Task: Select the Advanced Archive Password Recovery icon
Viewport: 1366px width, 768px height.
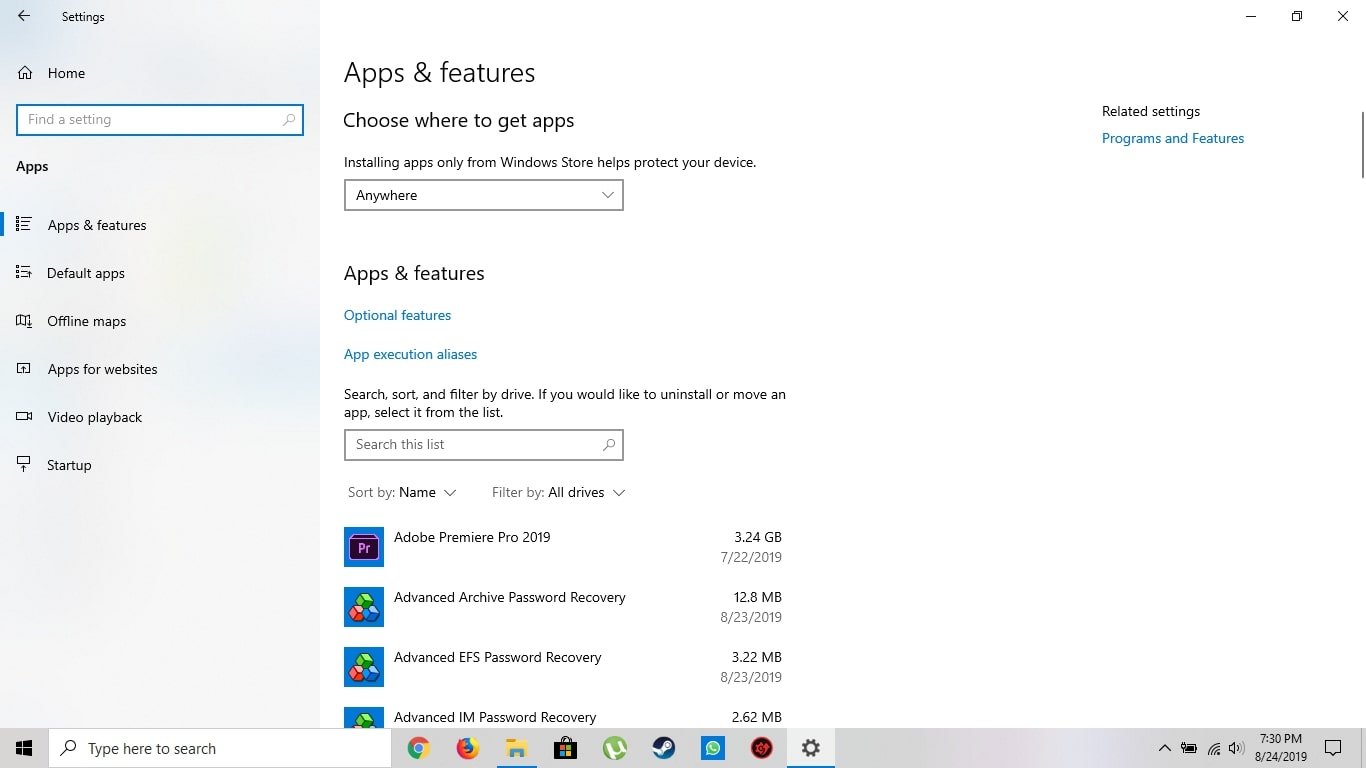Action: pos(364,607)
